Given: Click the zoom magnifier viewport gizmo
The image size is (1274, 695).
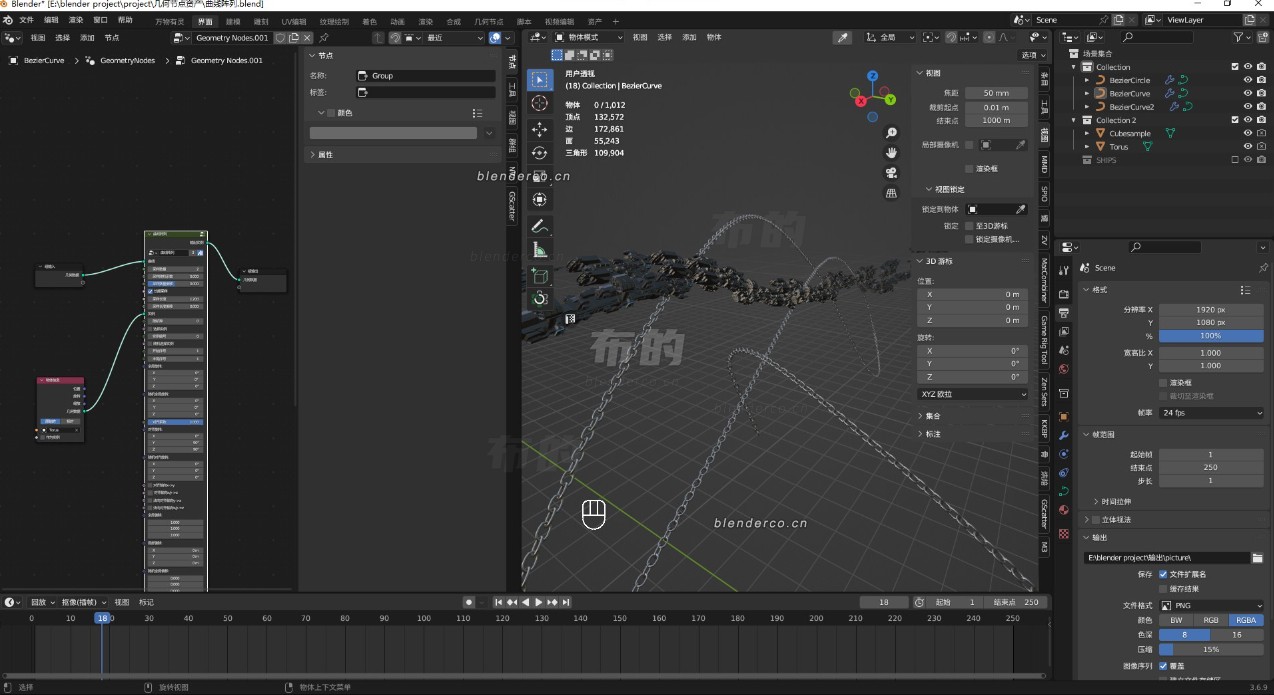Looking at the screenshot, I should (x=891, y=133).
